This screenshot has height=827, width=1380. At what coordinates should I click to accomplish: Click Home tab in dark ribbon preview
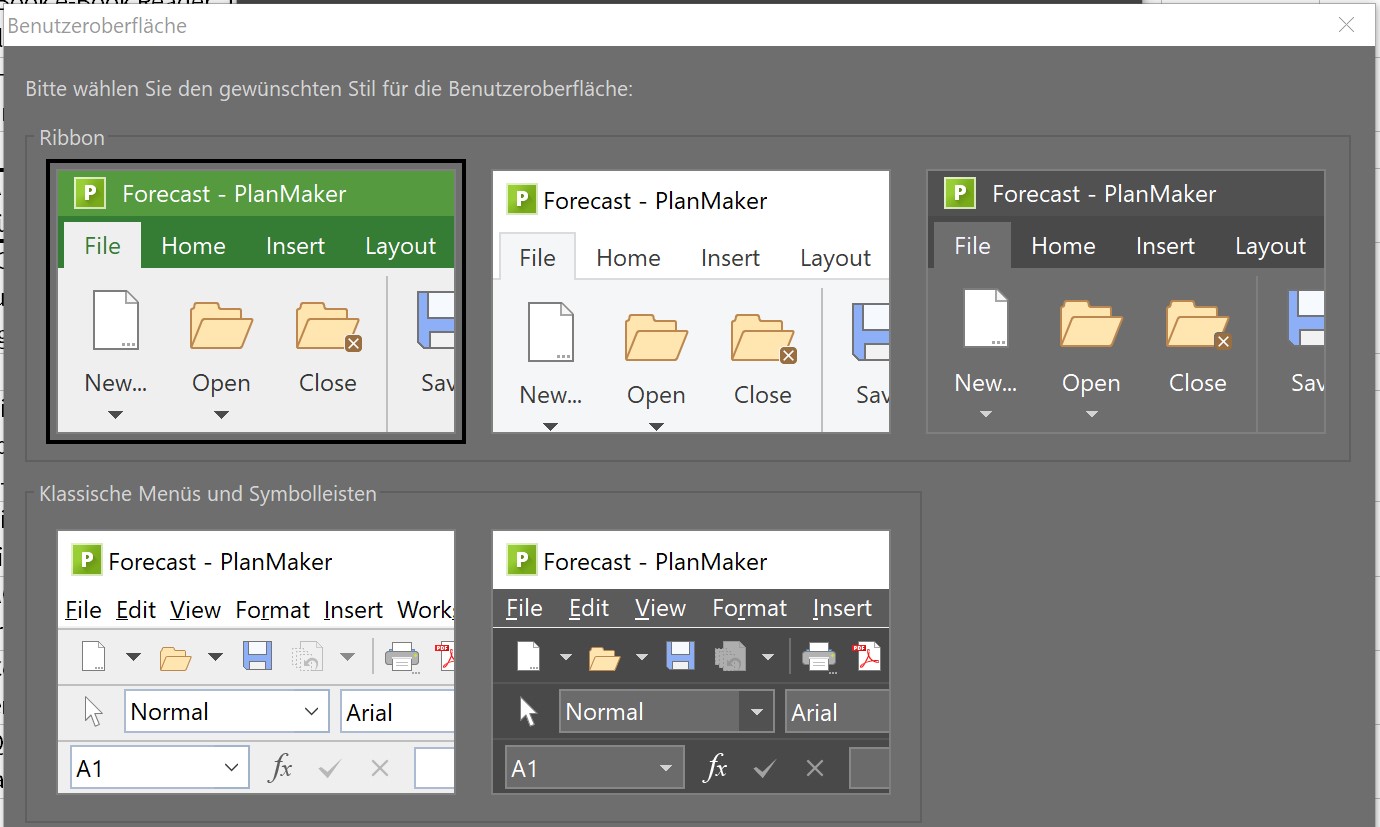[x=1063, y=246]
